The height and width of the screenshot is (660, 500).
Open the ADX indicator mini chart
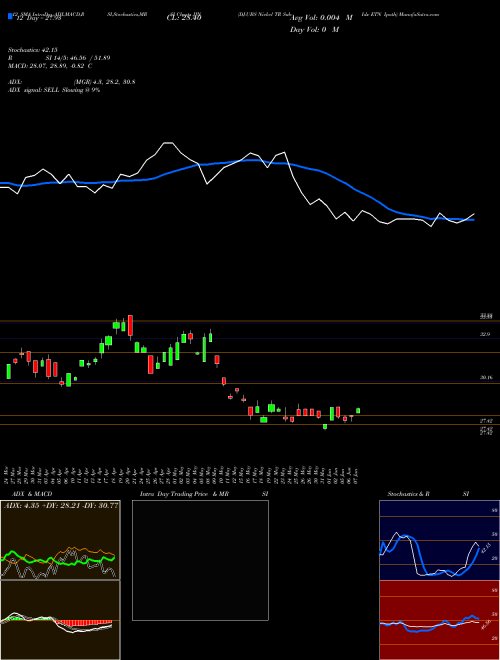(60, 540)
